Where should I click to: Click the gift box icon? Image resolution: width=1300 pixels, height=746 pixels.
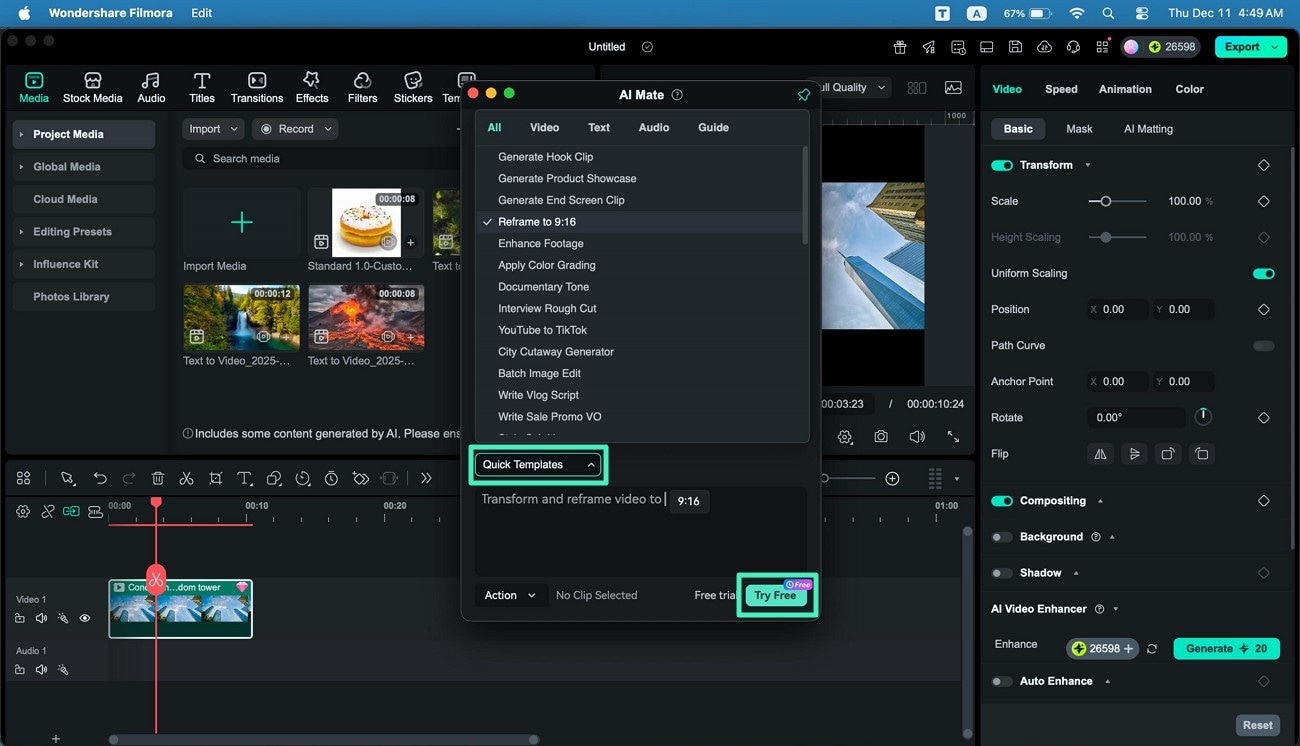[900, 47]
